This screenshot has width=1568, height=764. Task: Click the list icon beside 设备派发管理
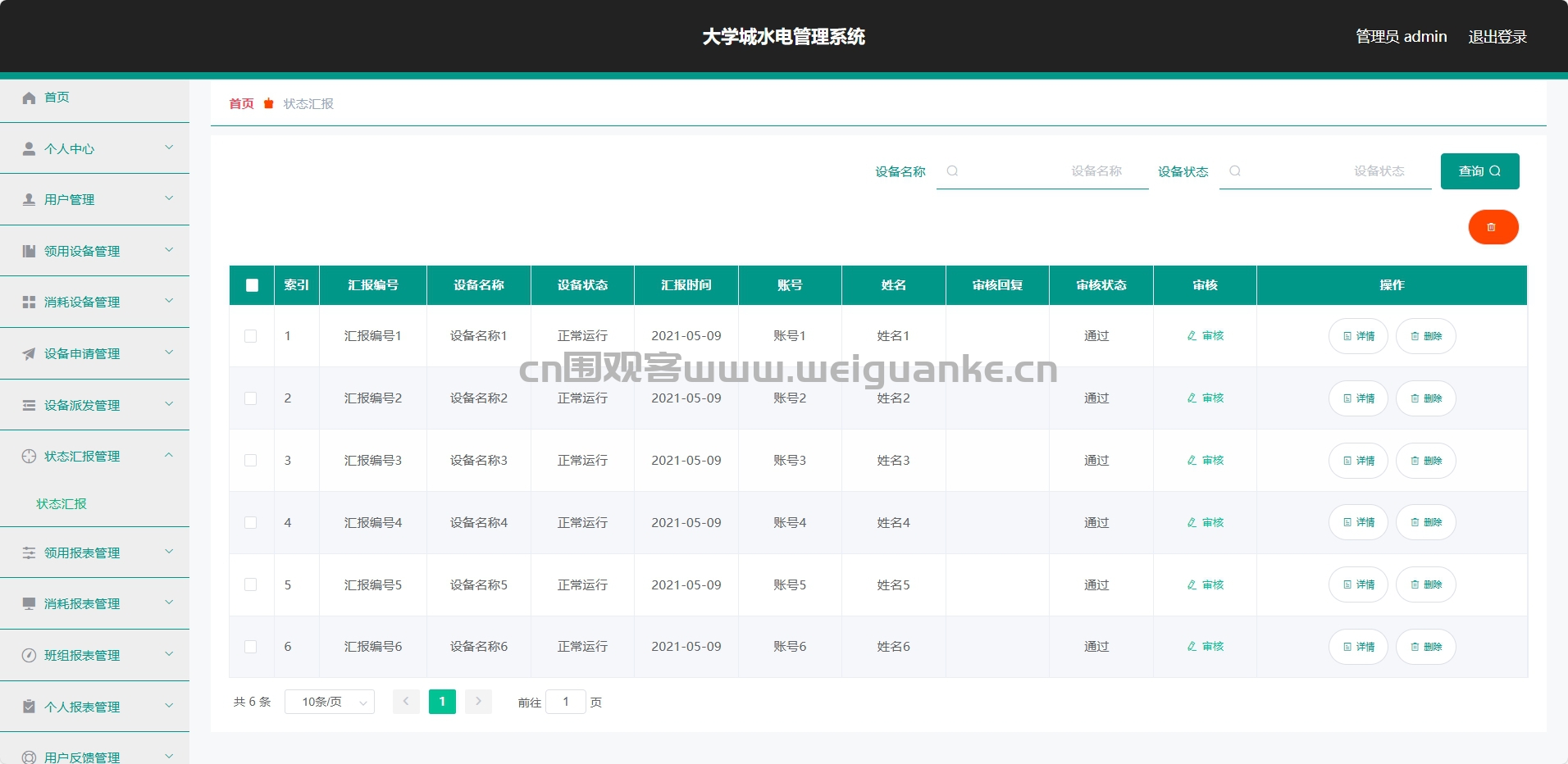coord(29,405)
